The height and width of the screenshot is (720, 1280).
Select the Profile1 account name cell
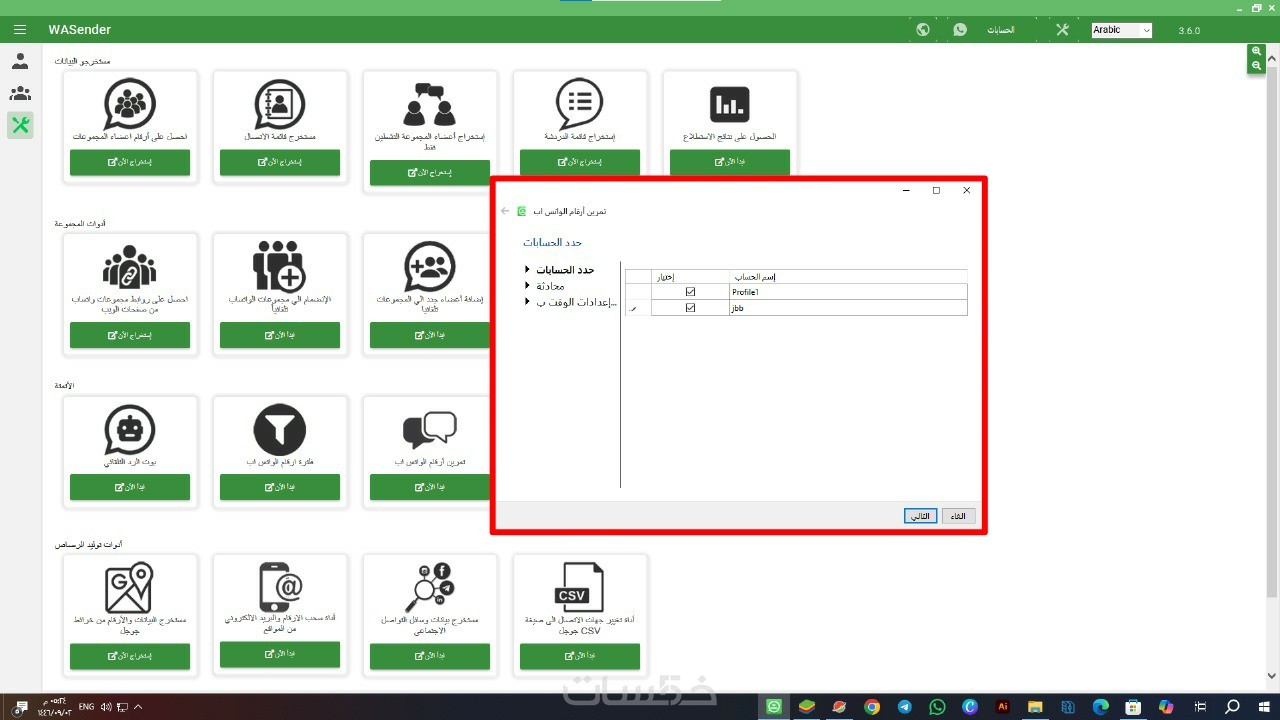tap(849, 292)
